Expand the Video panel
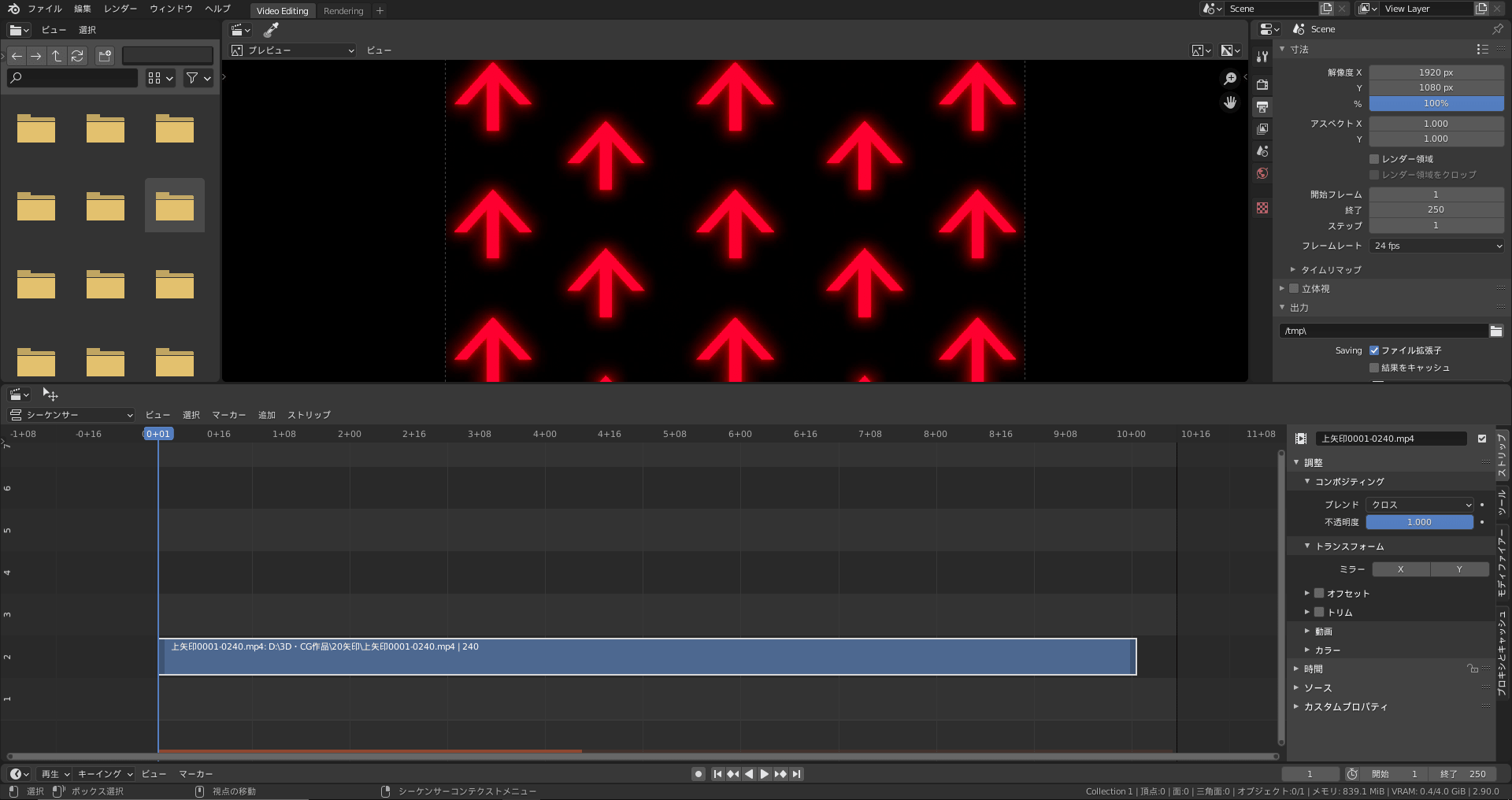The width and height of the screenshot is (1512, 800). [1323, 631]
